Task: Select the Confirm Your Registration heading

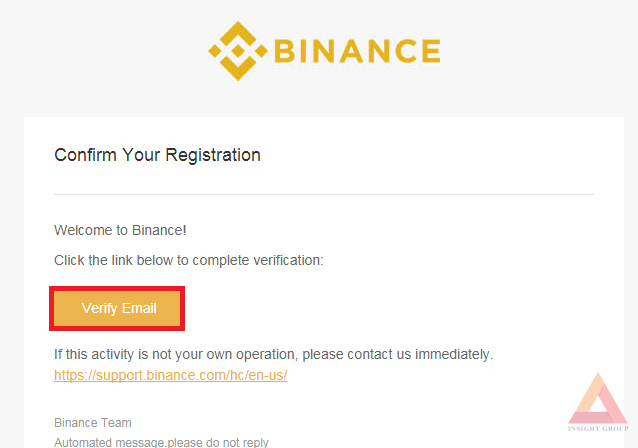Action: 157,155
